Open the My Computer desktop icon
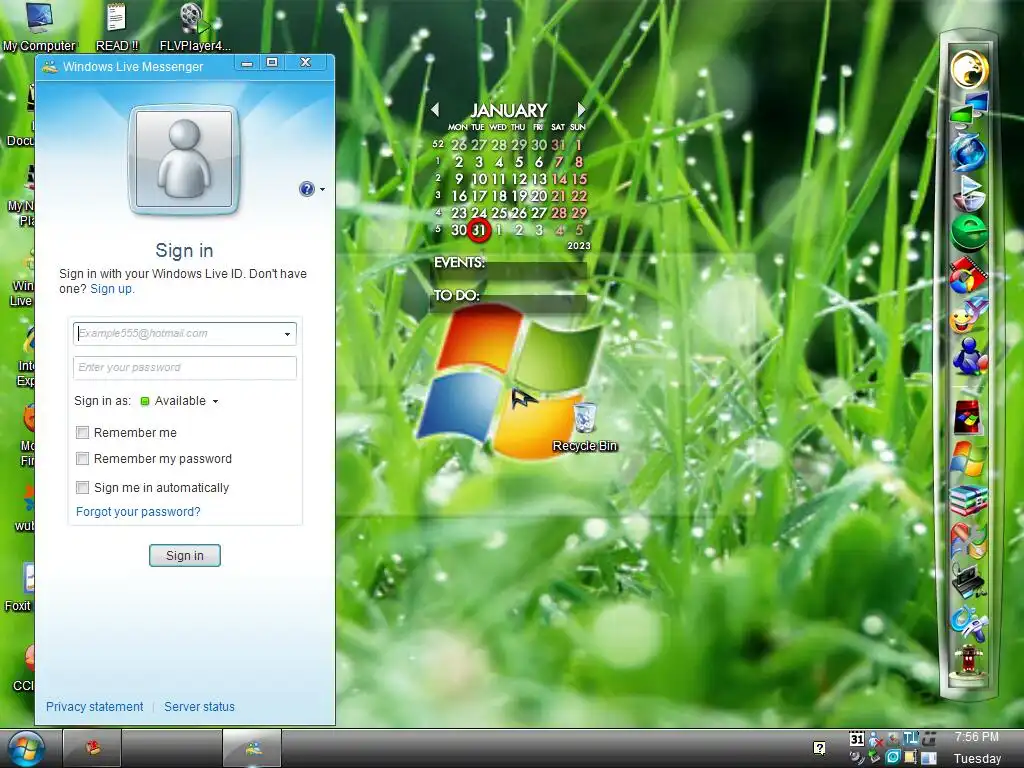 39,26
